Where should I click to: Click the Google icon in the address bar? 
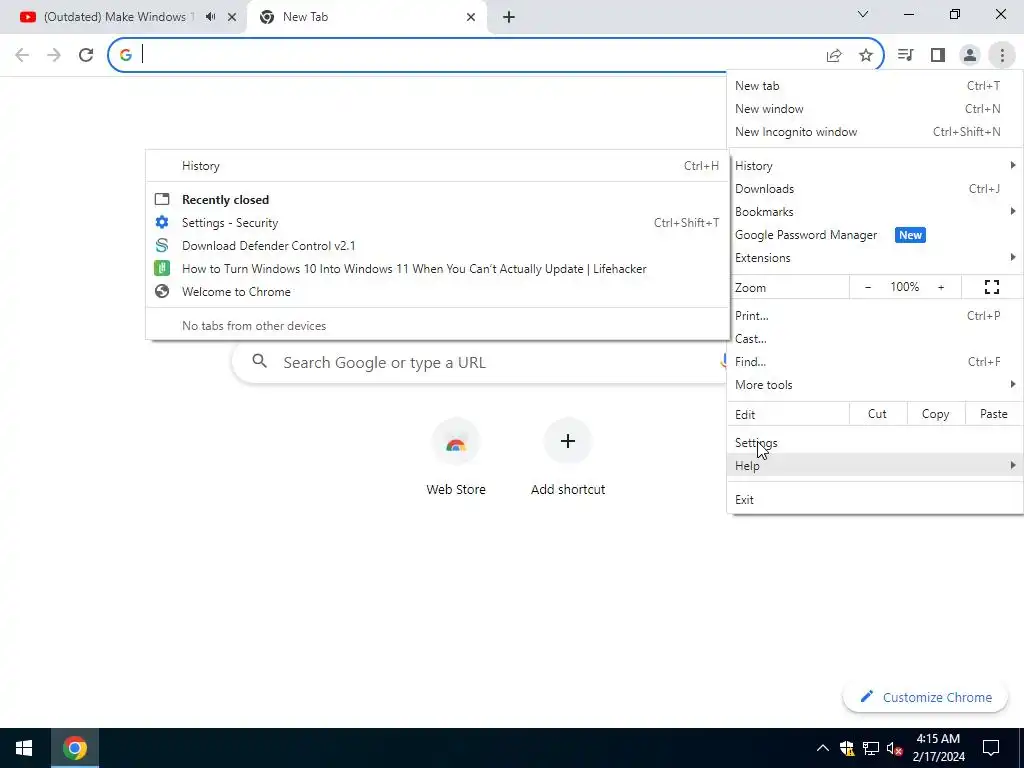point(126,56)
